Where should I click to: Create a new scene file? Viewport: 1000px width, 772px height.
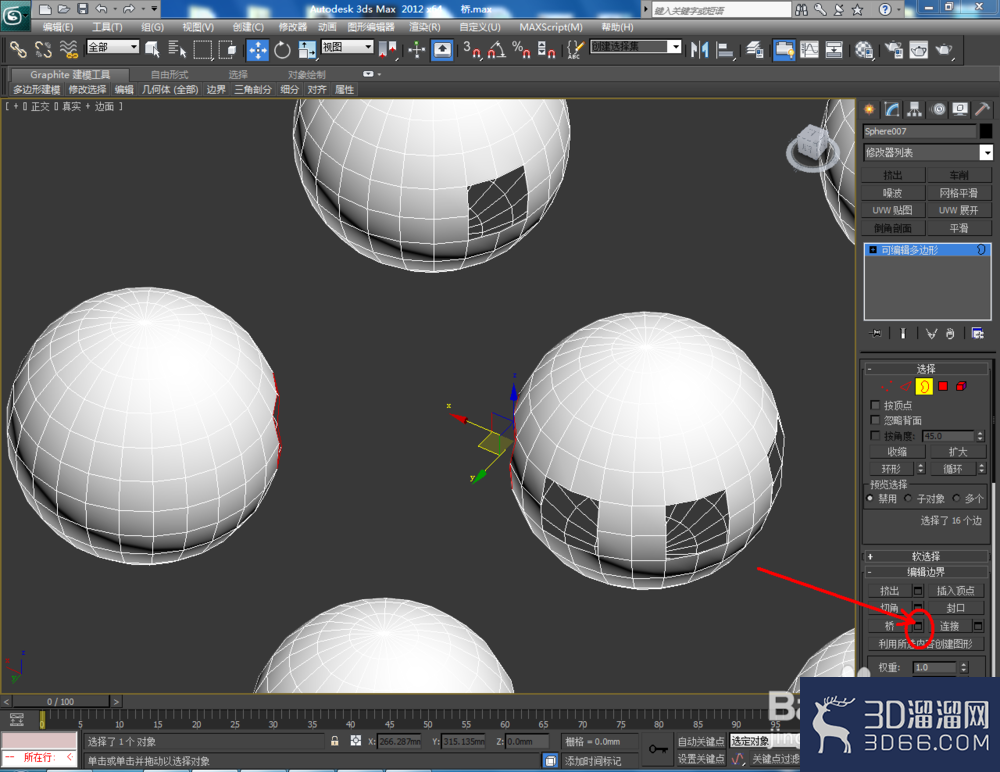point(45,9)
